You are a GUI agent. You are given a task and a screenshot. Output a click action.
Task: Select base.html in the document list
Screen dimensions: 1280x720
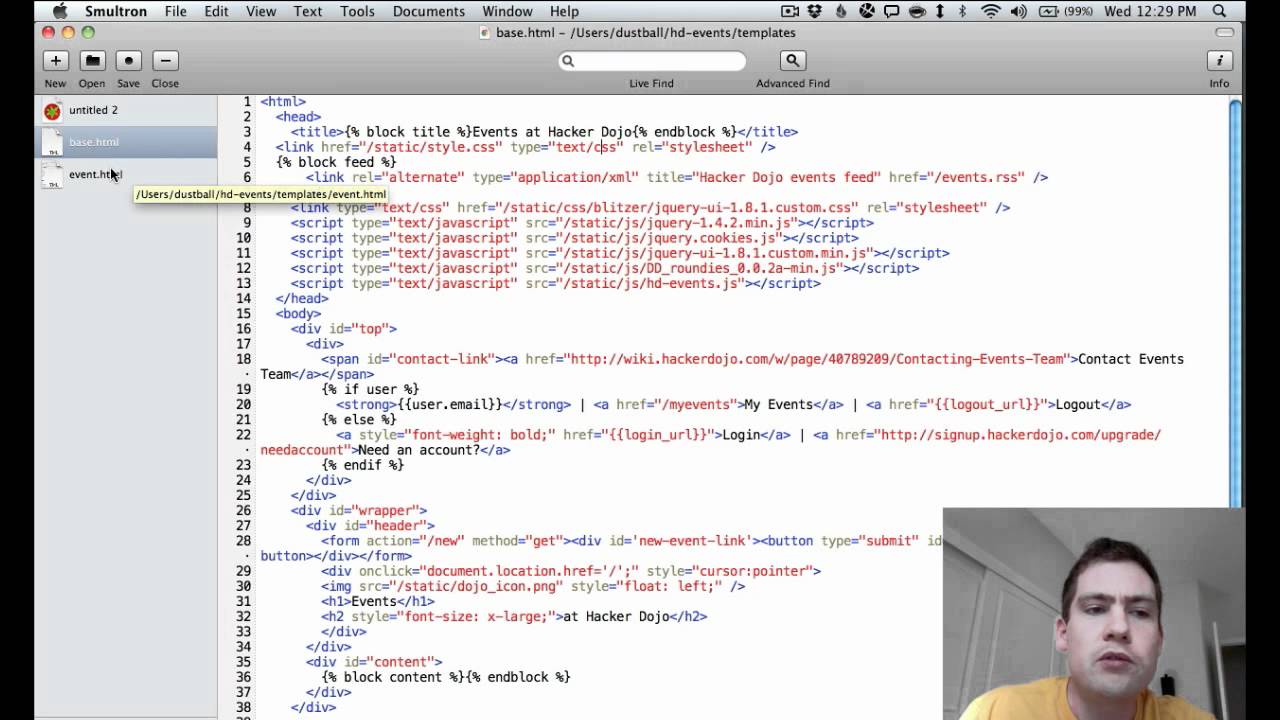pos(126,142)
